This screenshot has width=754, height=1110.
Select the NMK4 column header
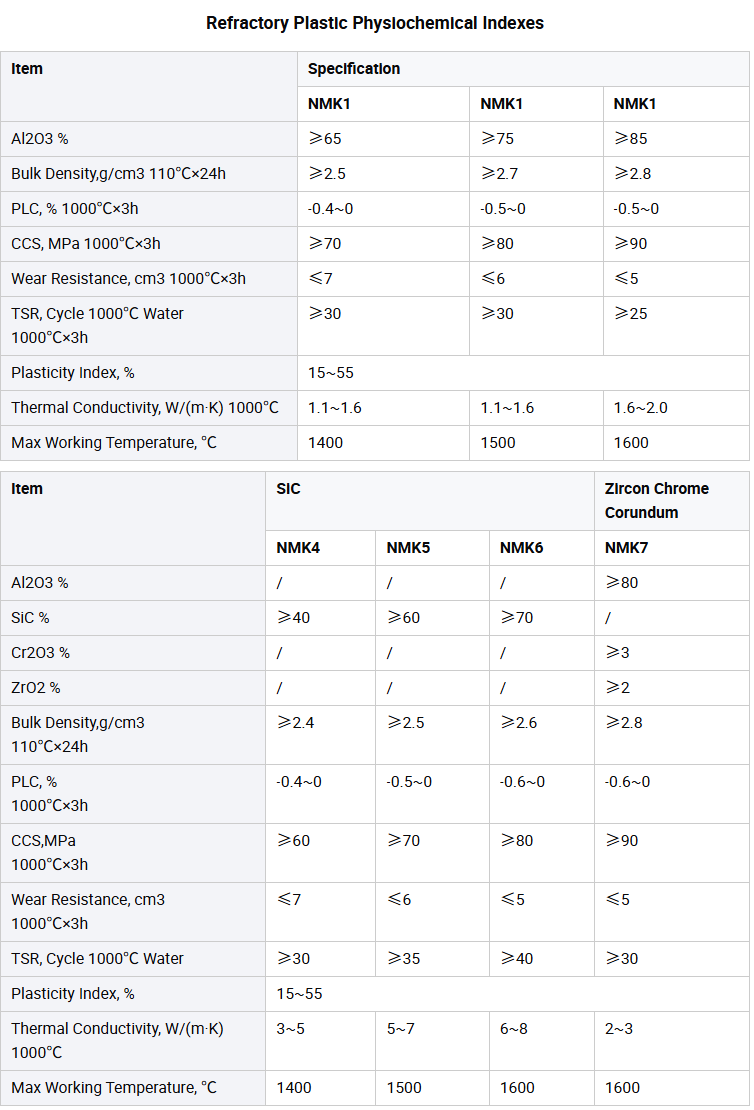pos(320,548)
